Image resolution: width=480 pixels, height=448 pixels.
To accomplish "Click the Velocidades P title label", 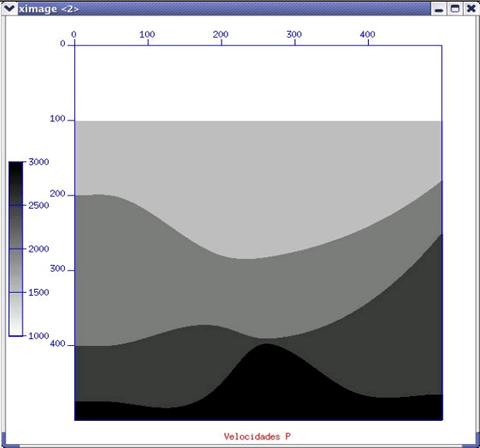I will (x=257, y=437).
